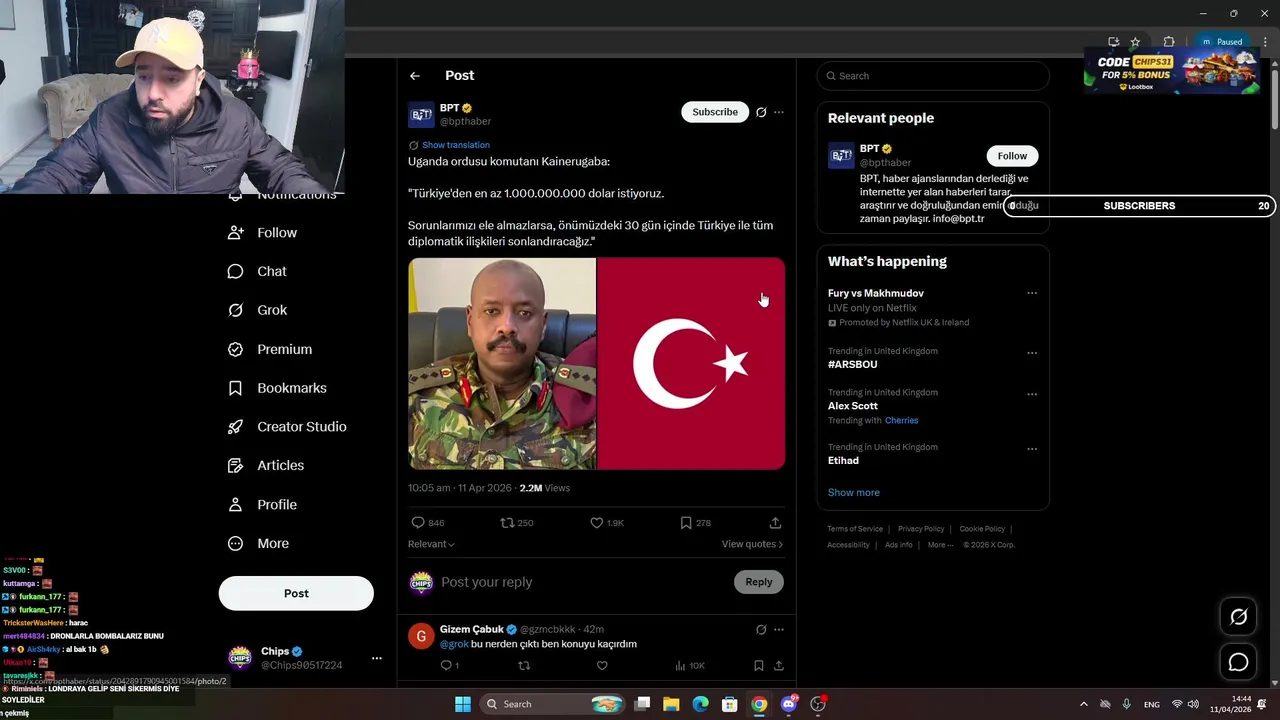Share the BPT post via share icon
This screenshot has height=720, width=1280.
[x=775, y=523]
